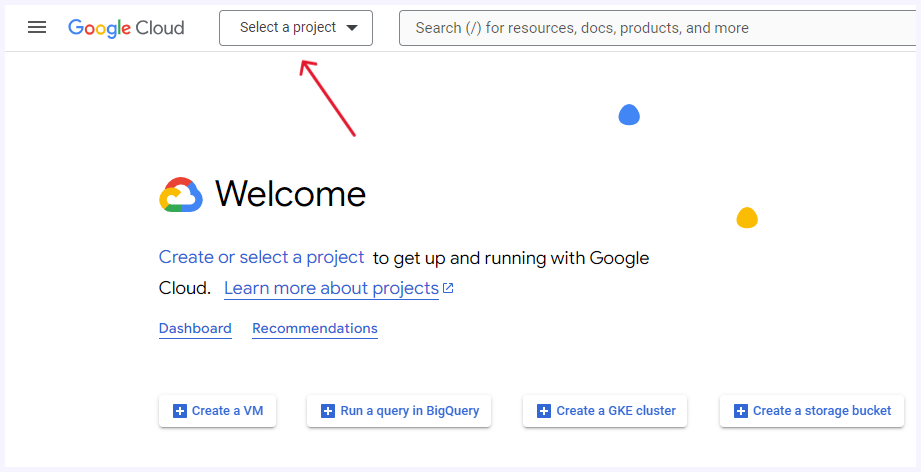Click the blue decorative dot

629,114
